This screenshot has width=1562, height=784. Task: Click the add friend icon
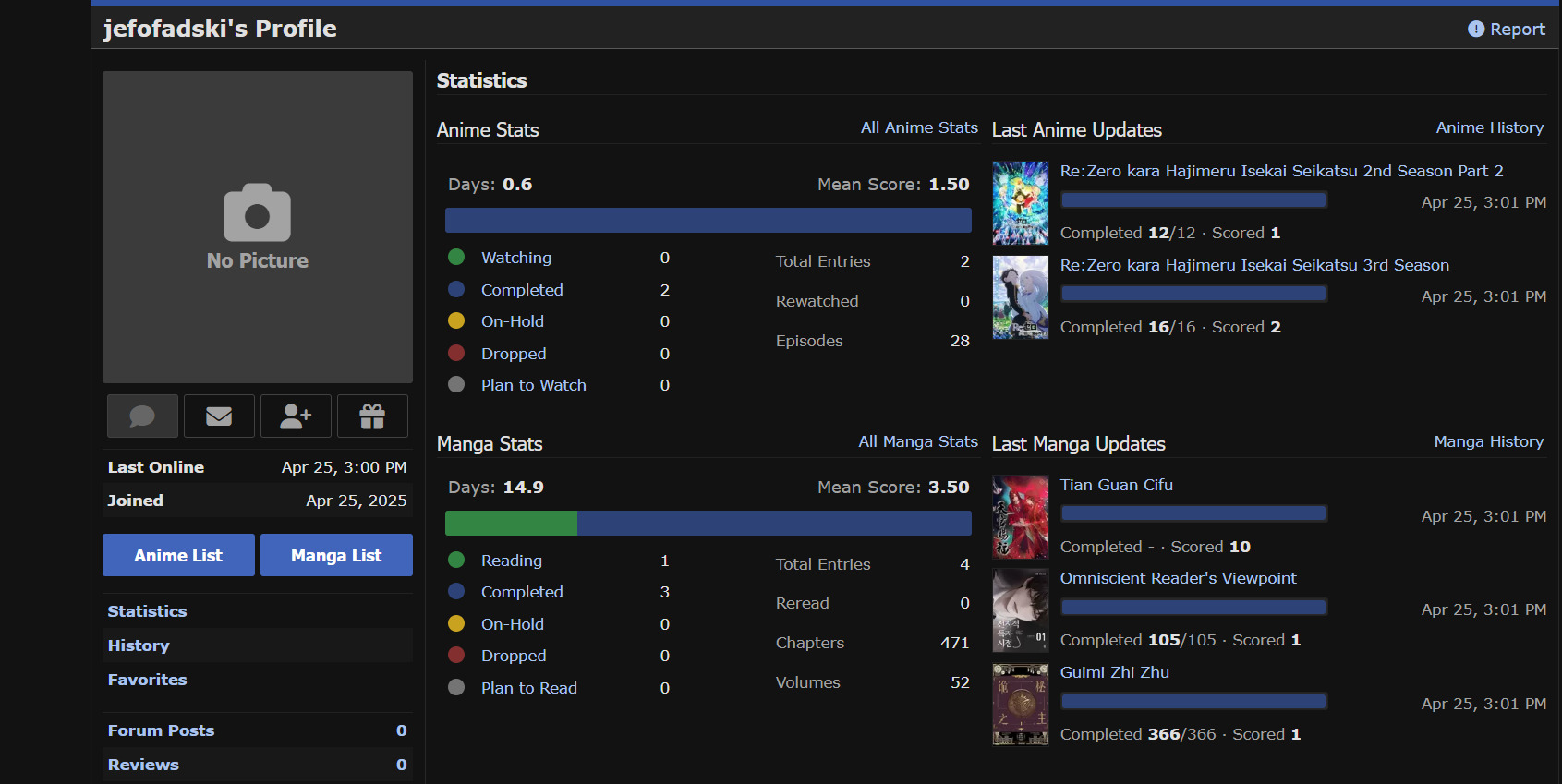point(296,416)
